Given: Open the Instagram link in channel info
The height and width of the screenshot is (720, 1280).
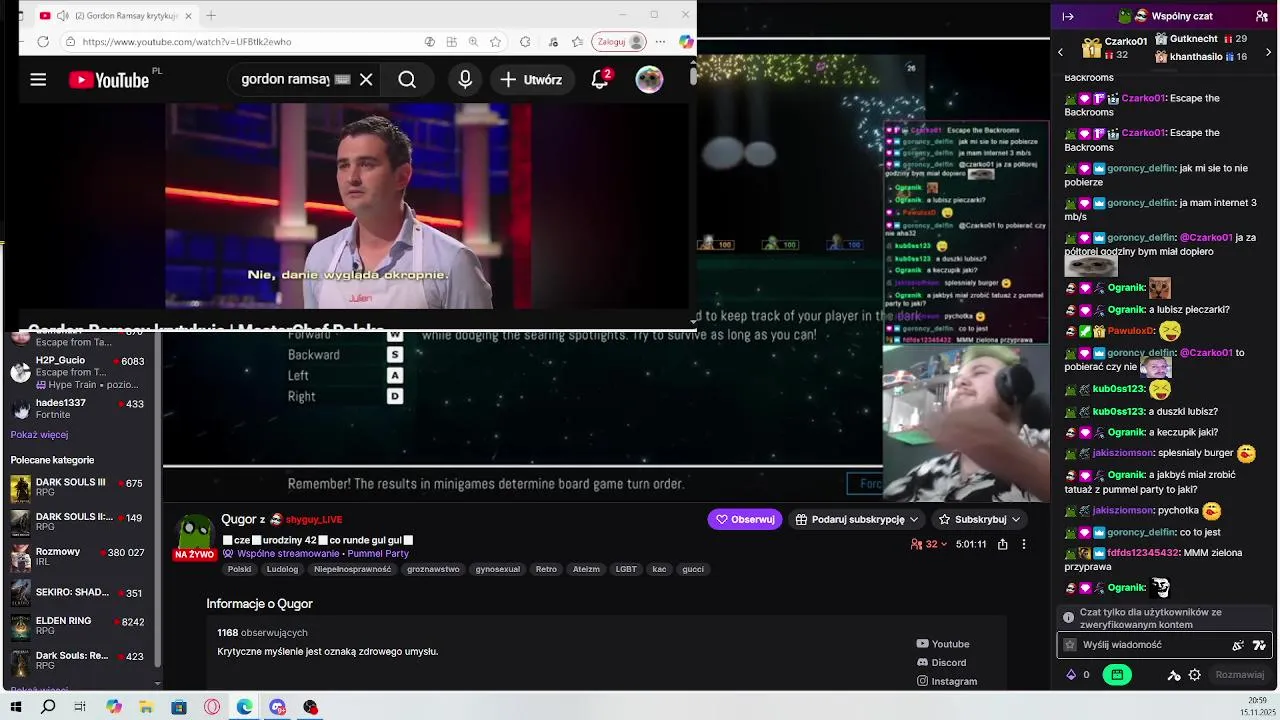Looking at the screenshot, I should [947, 681].
